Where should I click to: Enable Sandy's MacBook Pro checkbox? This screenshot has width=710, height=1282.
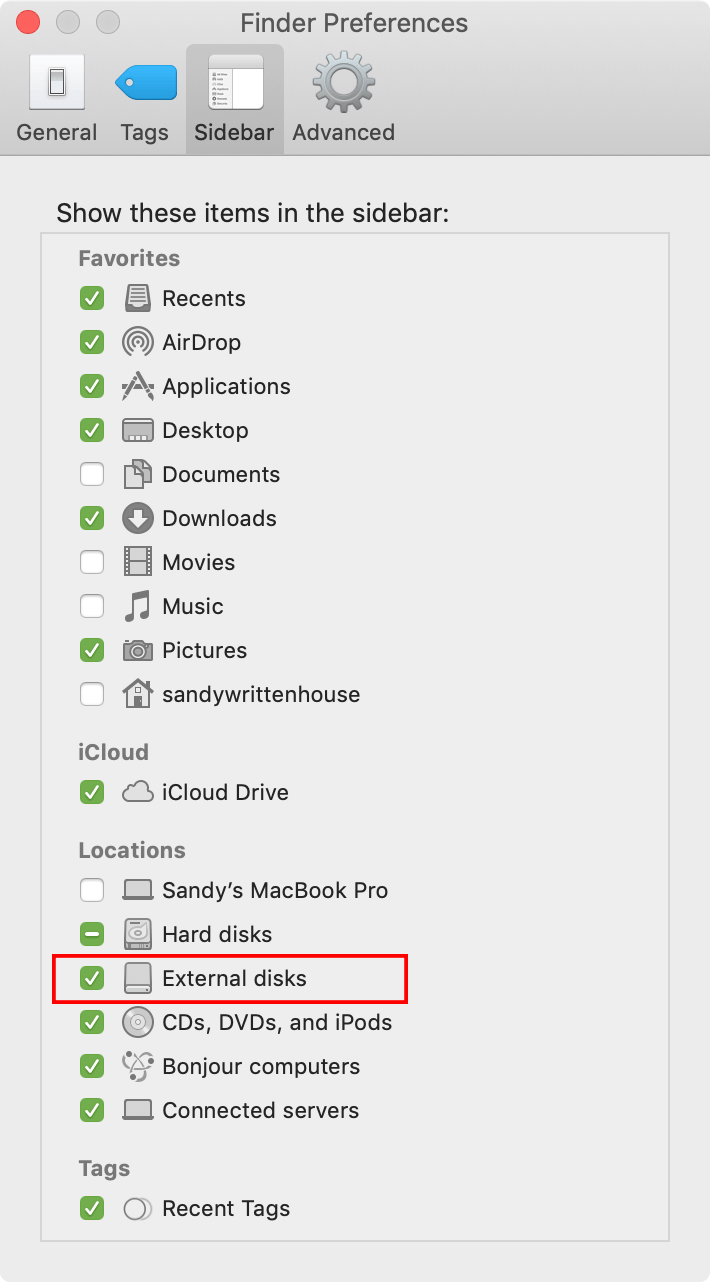[92, 890]
